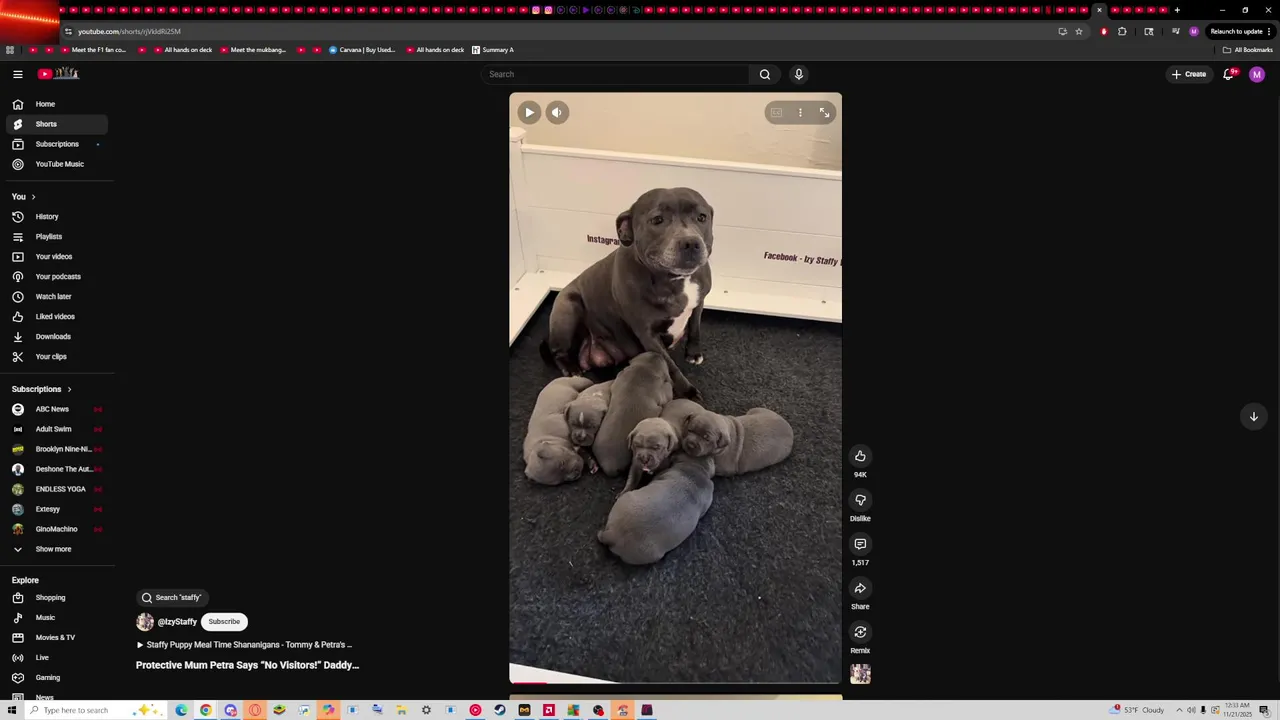Click into the YouTube Search field

(x=615, y=74)
